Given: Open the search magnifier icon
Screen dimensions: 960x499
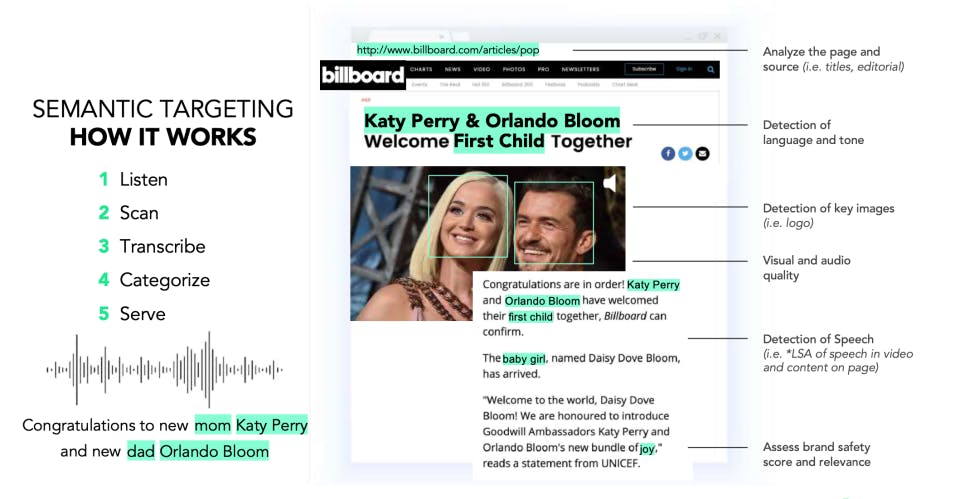Looking at the screenshot, I should click(x=710, y=69).
